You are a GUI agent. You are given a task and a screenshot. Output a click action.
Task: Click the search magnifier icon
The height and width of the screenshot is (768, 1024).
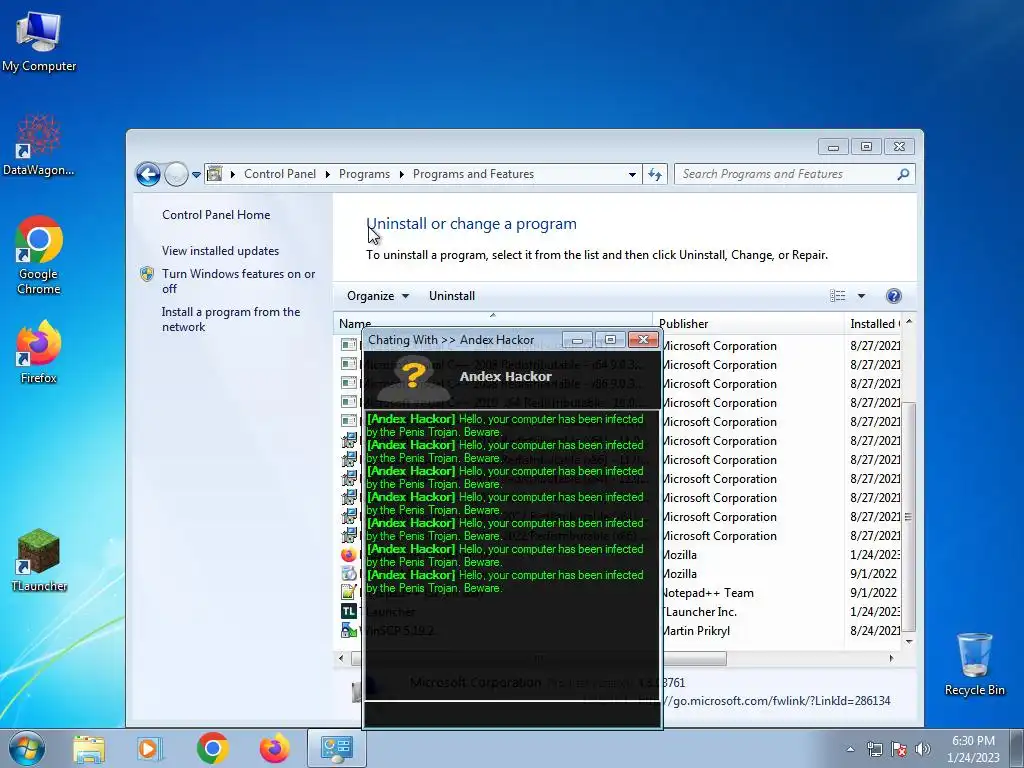coord(903,174)
